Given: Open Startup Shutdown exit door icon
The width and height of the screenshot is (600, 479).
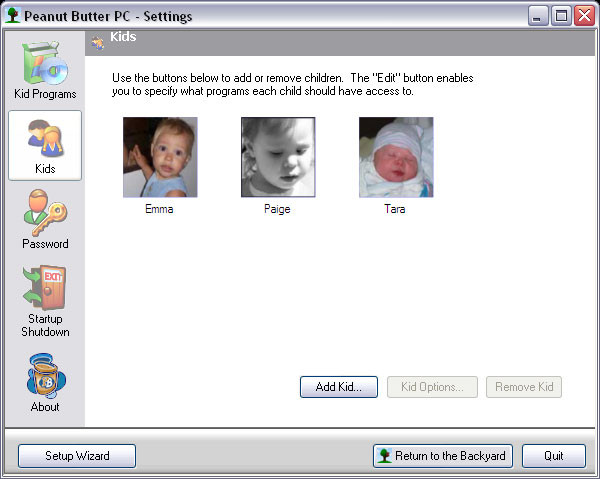Looking at the screenshot, I should 45,287.
